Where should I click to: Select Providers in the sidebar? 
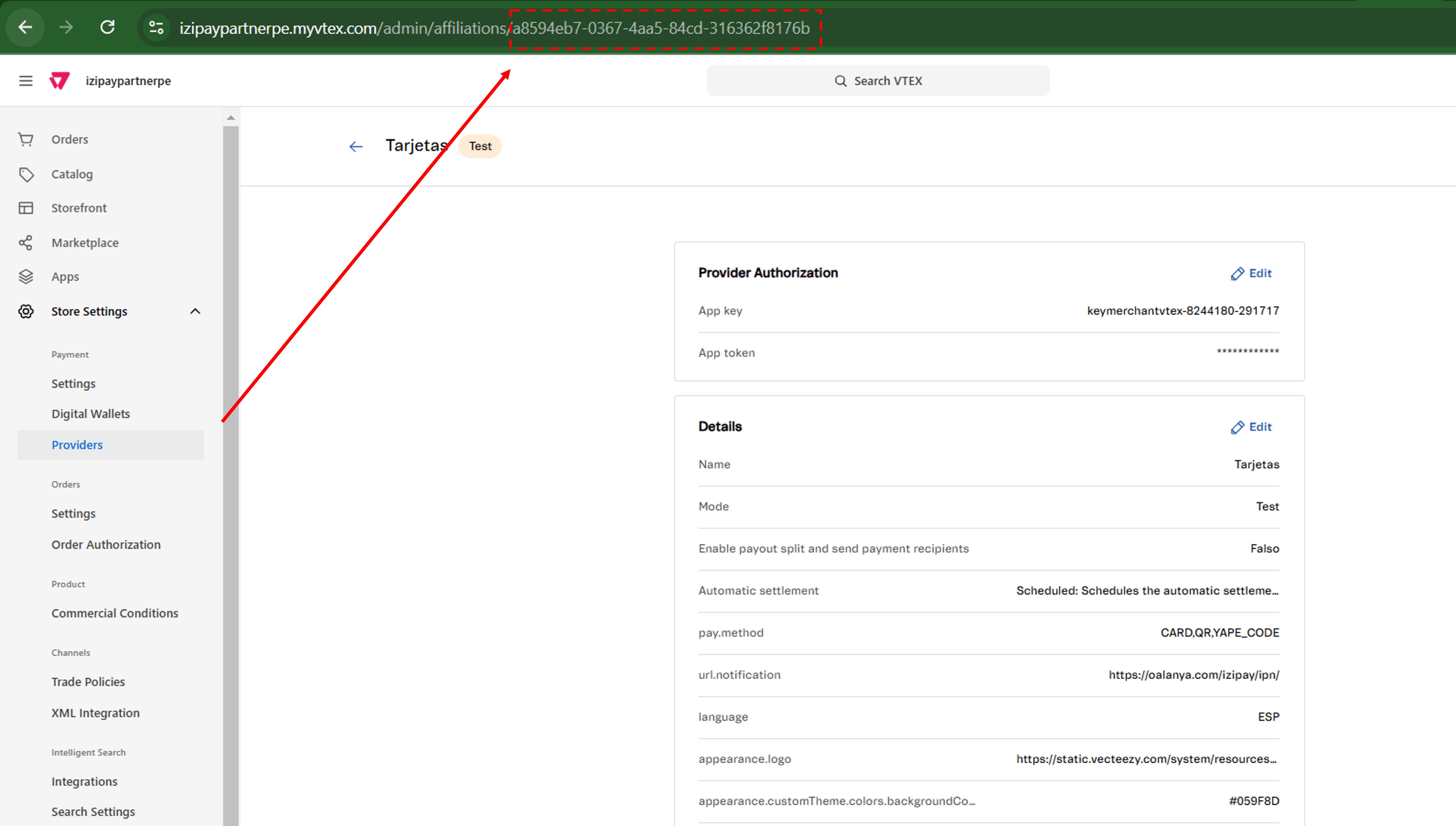[110, 445]
